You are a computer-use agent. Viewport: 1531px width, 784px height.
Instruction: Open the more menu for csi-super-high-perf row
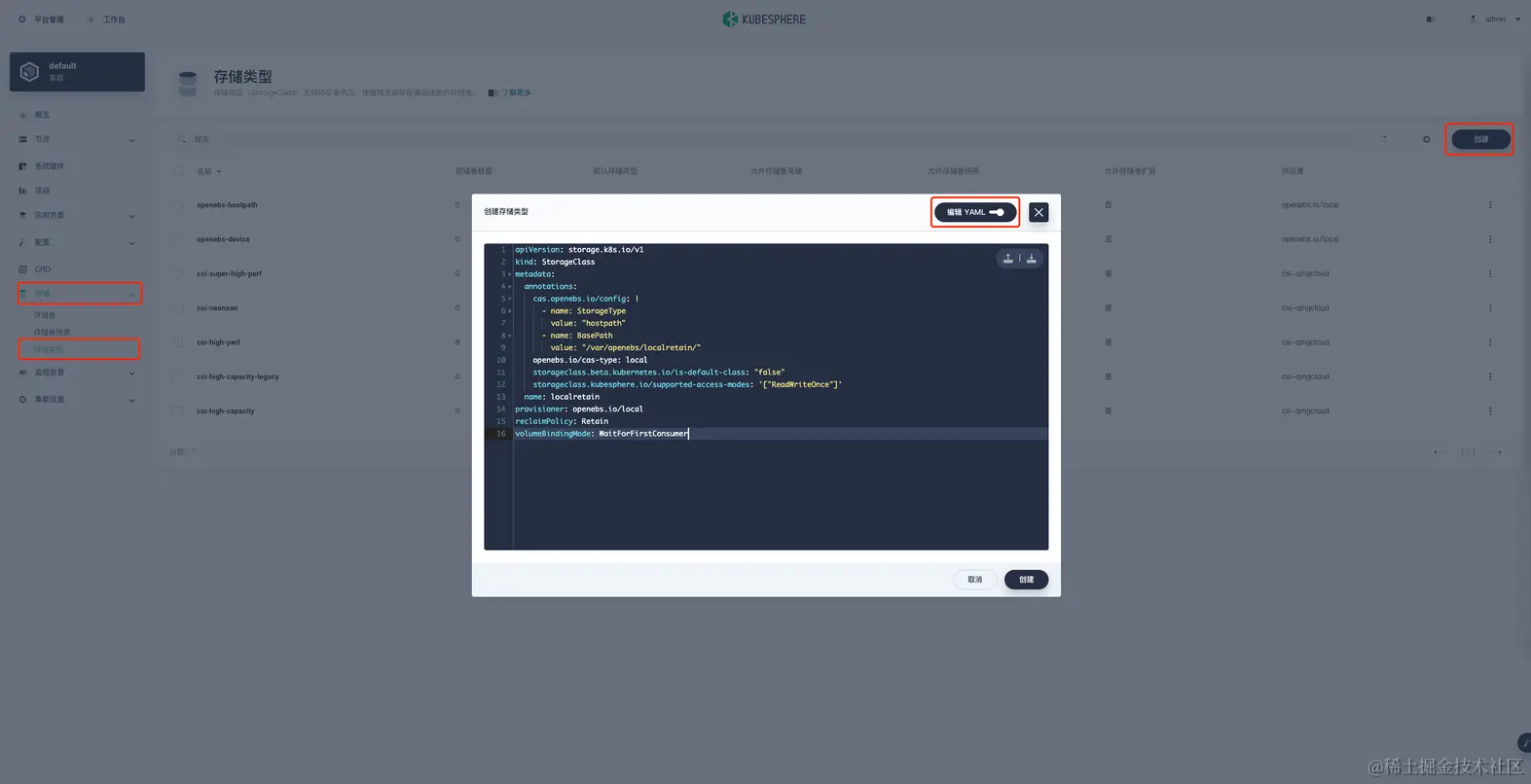coord(1490,273)
